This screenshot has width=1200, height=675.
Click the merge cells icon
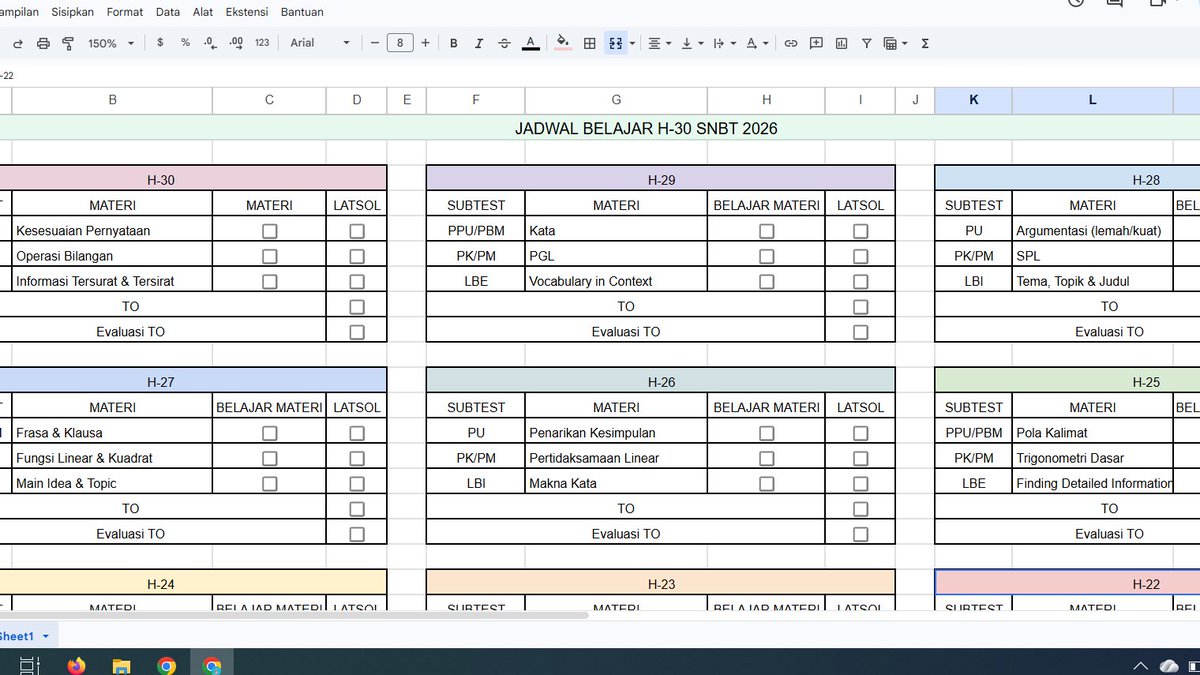point(615,43)
